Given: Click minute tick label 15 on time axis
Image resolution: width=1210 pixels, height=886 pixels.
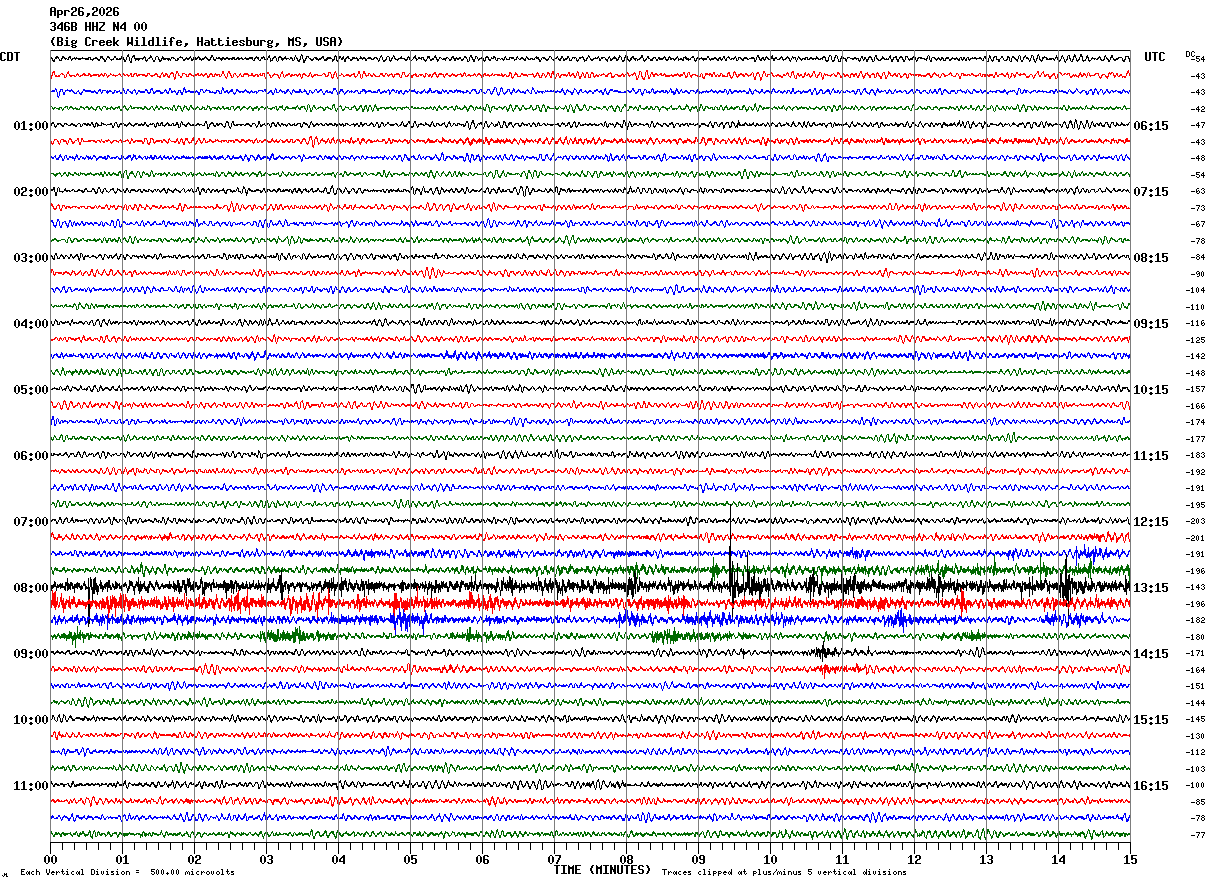Looking at the screenshot, I should click(1130, 860).
